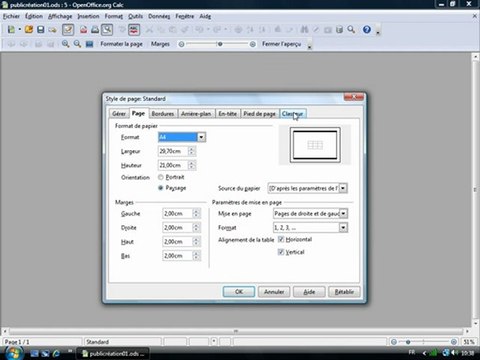The image size is (480, 360).
Task: Switch to the Bordures tab
Action: pos(163,114)
